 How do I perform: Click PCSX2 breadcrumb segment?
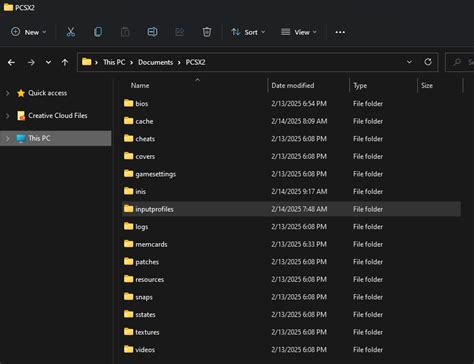[x=195, y=62]
